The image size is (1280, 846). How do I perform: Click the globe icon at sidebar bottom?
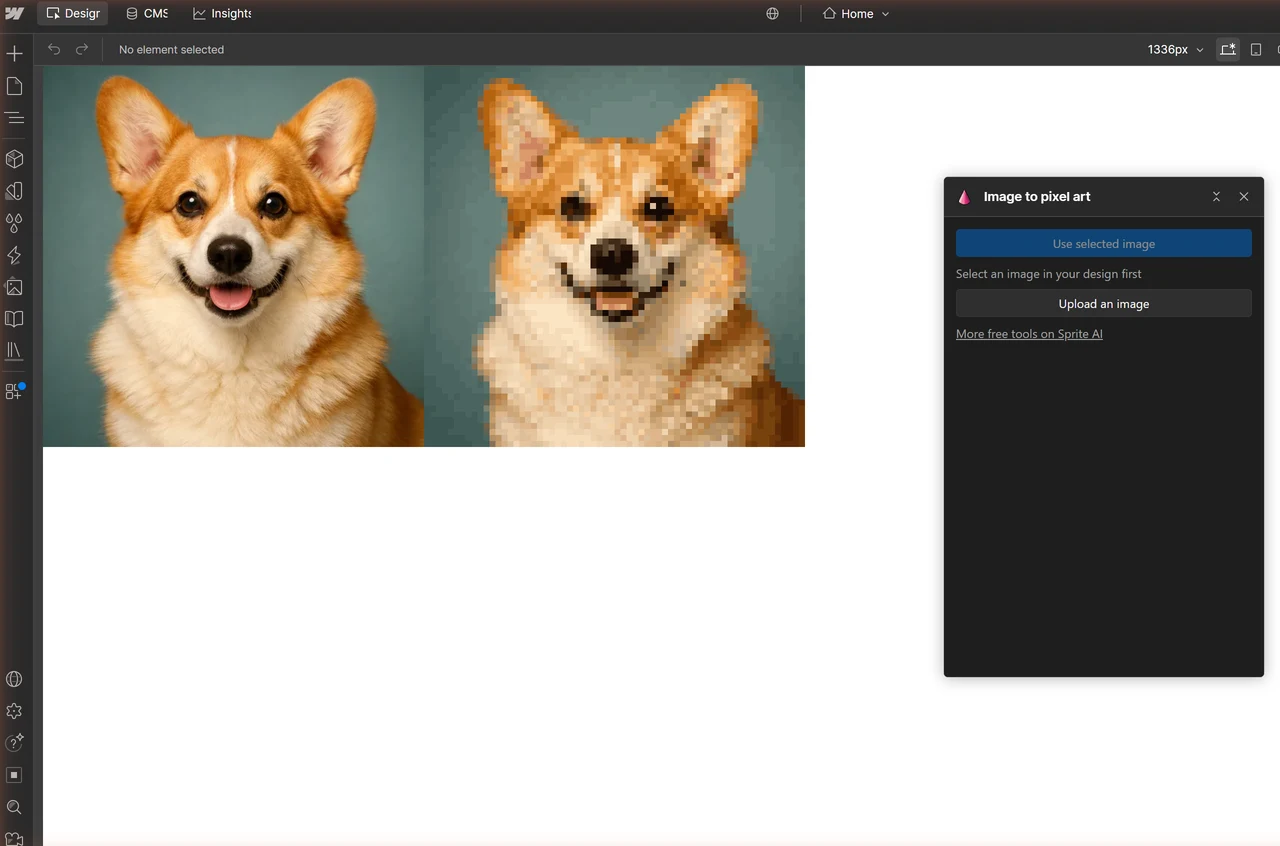pos(14,679)
